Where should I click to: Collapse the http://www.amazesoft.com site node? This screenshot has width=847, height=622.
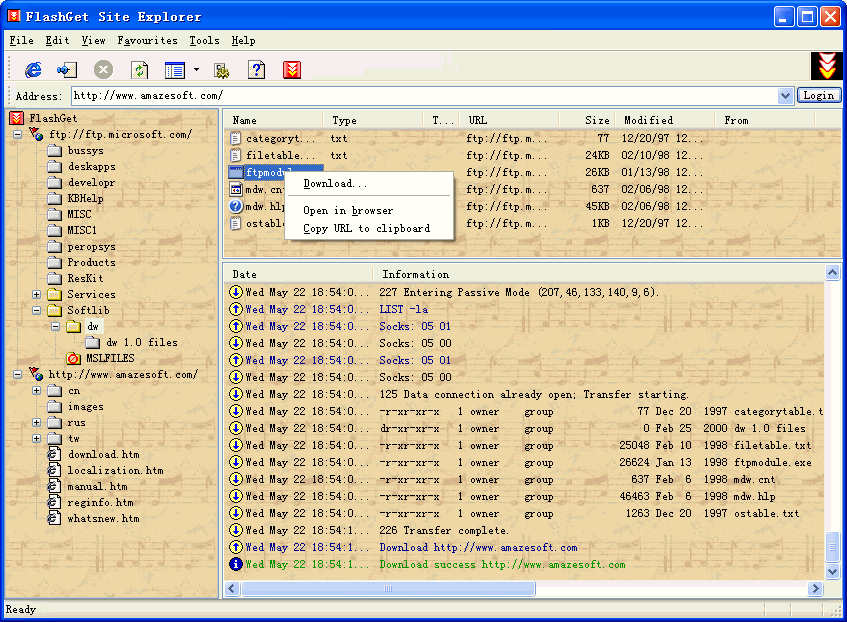point(18,374)
